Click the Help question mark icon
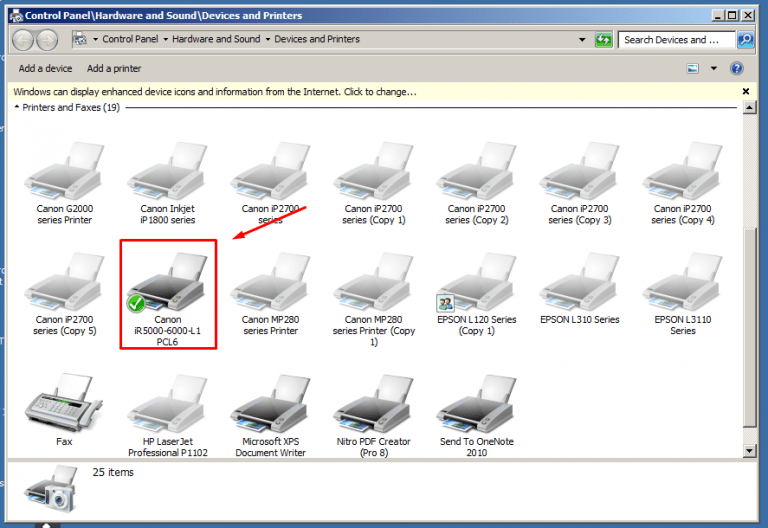 (x=736, y=69)
